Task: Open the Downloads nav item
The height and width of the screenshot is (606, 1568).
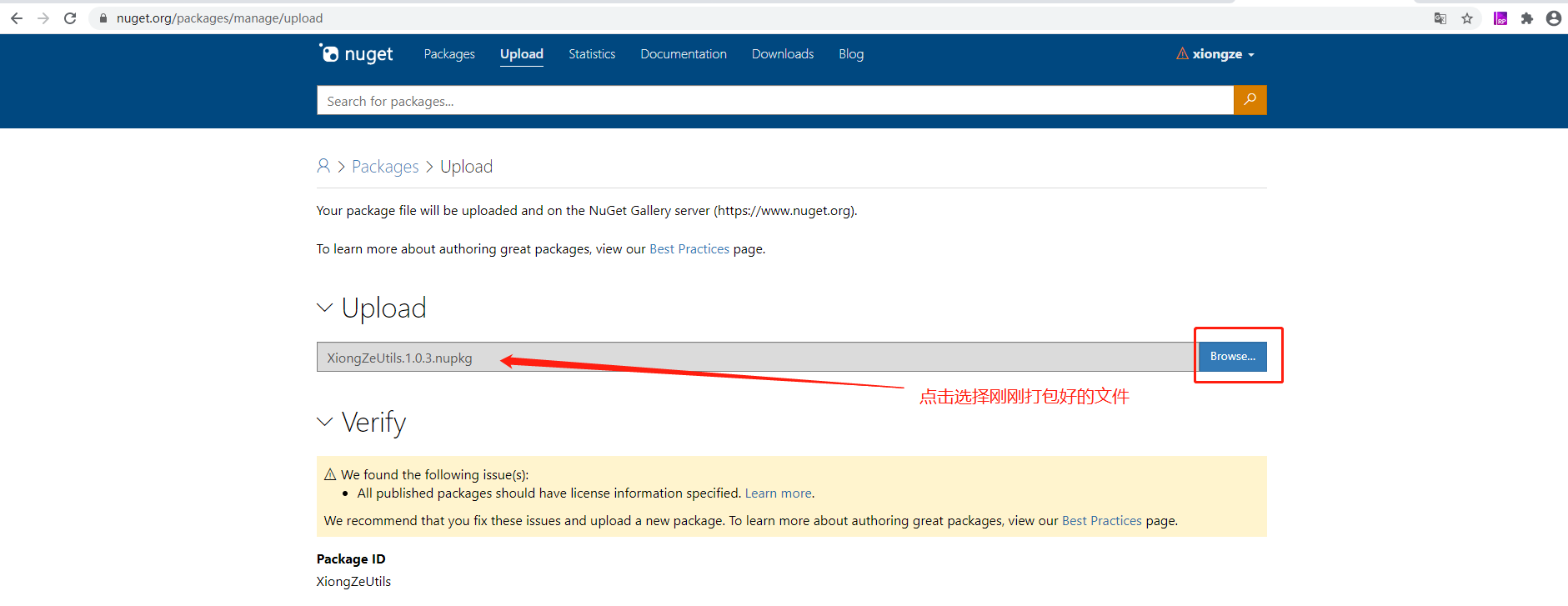Action: tap(783, 54)
